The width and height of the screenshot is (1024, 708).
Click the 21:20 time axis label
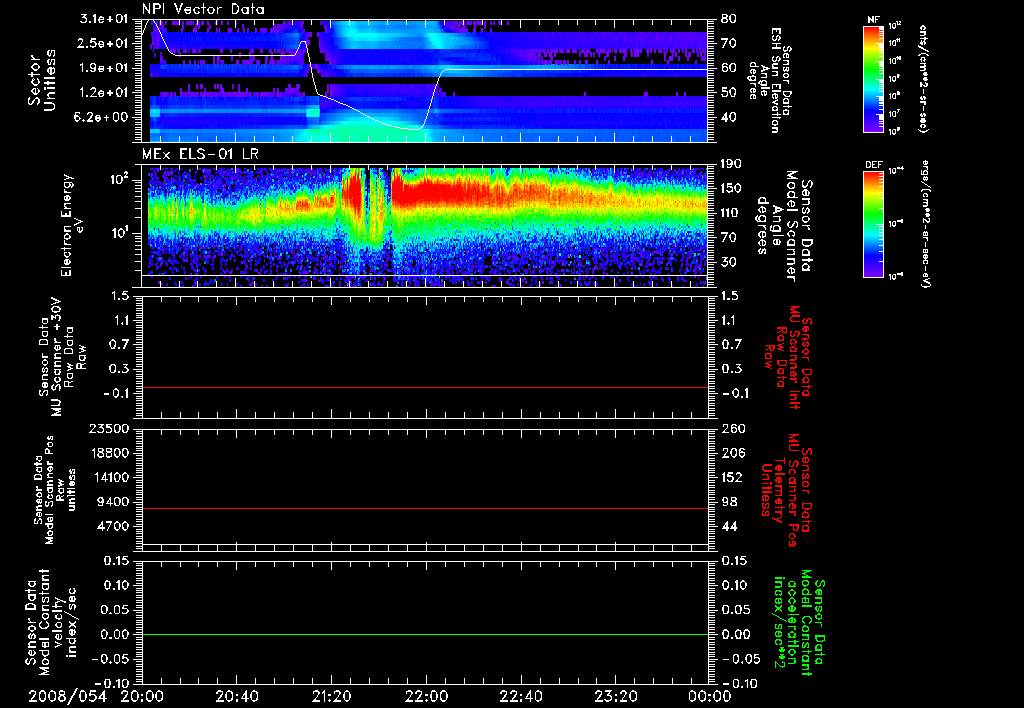(331, 696)
